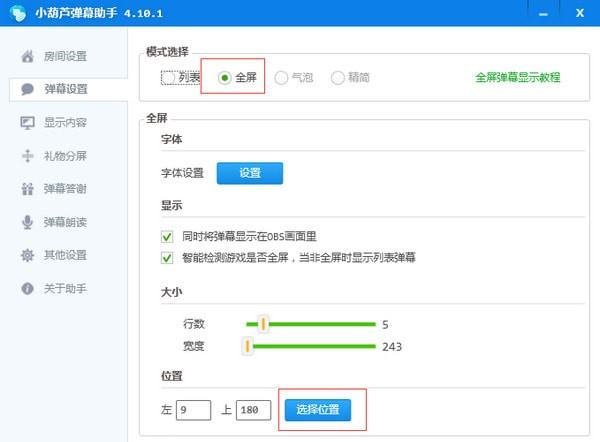Click the 上 position input field
This screenshot has width=600, height=442.
pos(253,410)
